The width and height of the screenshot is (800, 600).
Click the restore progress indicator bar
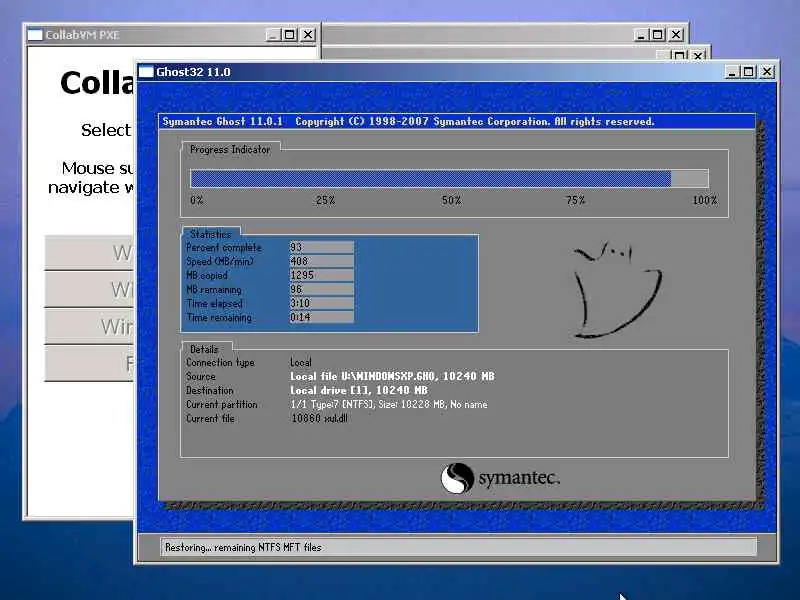[x=449, y=179]
